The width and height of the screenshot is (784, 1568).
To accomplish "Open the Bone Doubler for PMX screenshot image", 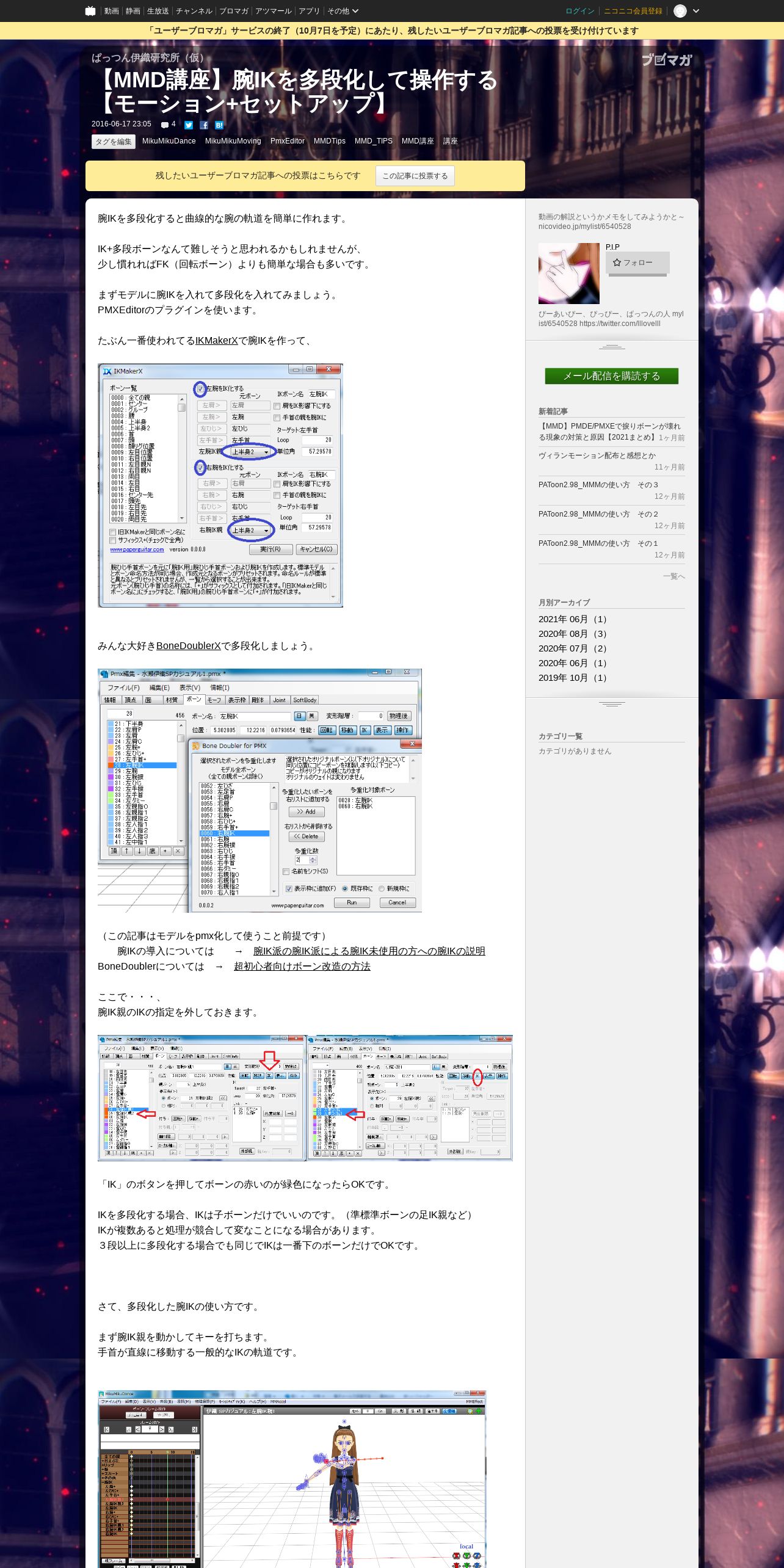I will tap(260, 791).
